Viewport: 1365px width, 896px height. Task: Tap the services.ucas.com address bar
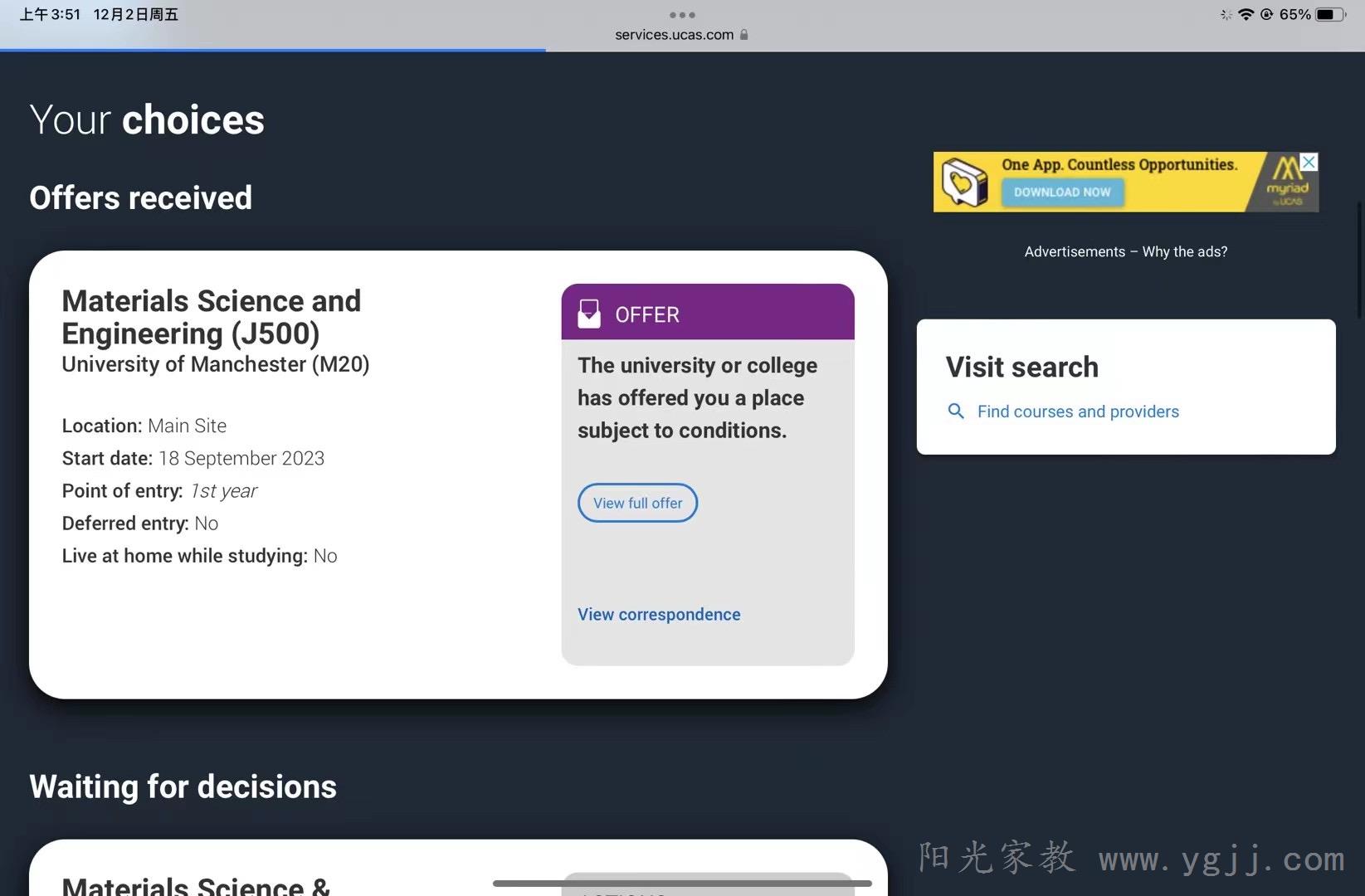(681, 35)
